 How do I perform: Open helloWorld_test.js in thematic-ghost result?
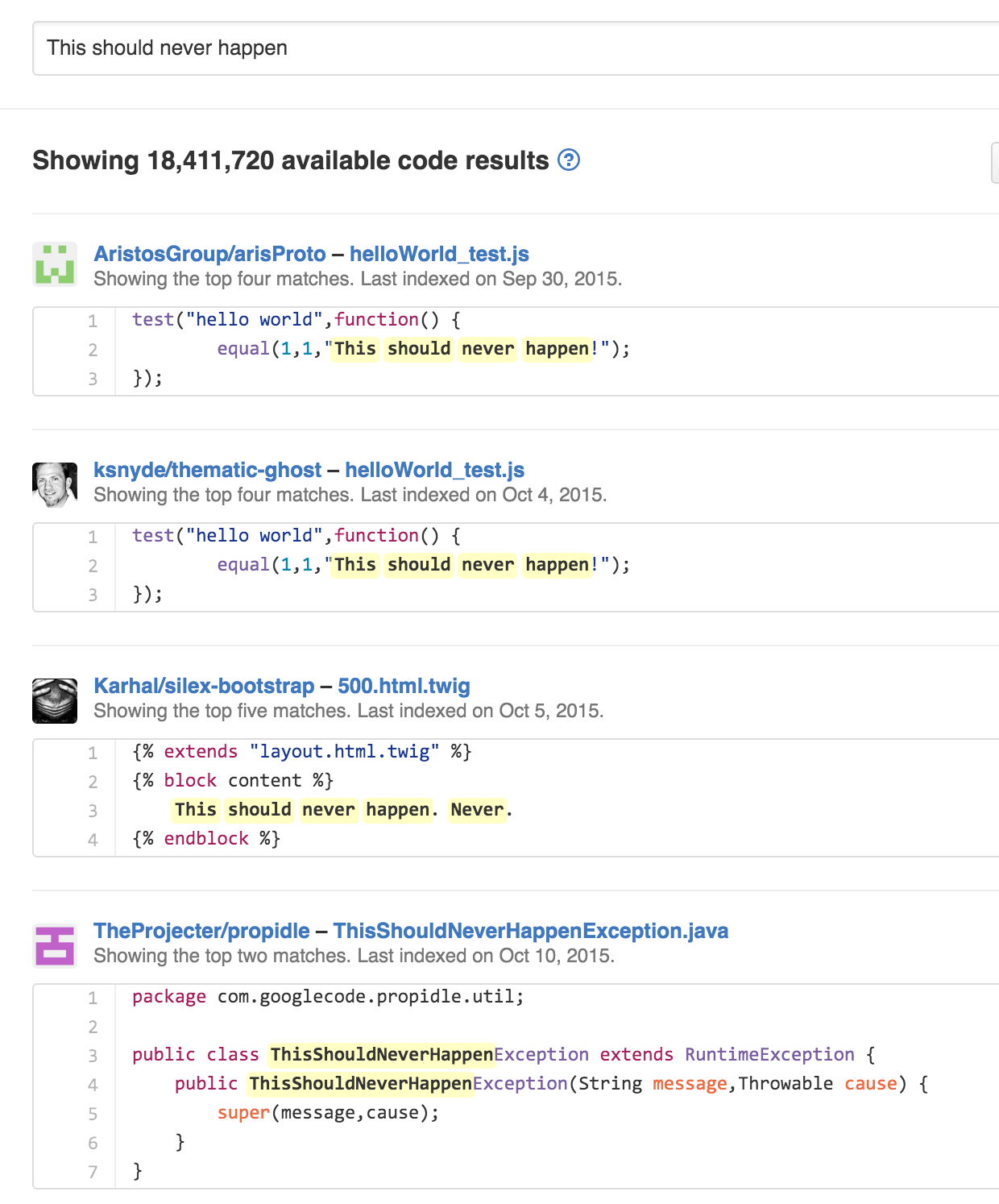435,470
